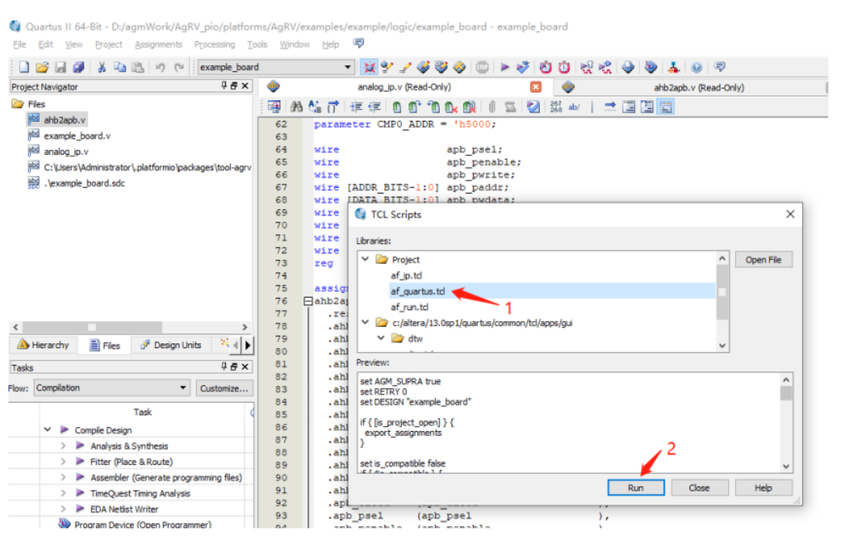Click Libraries list scrollbar down arrow
859x541 pixels.
[x=722, y=345]
